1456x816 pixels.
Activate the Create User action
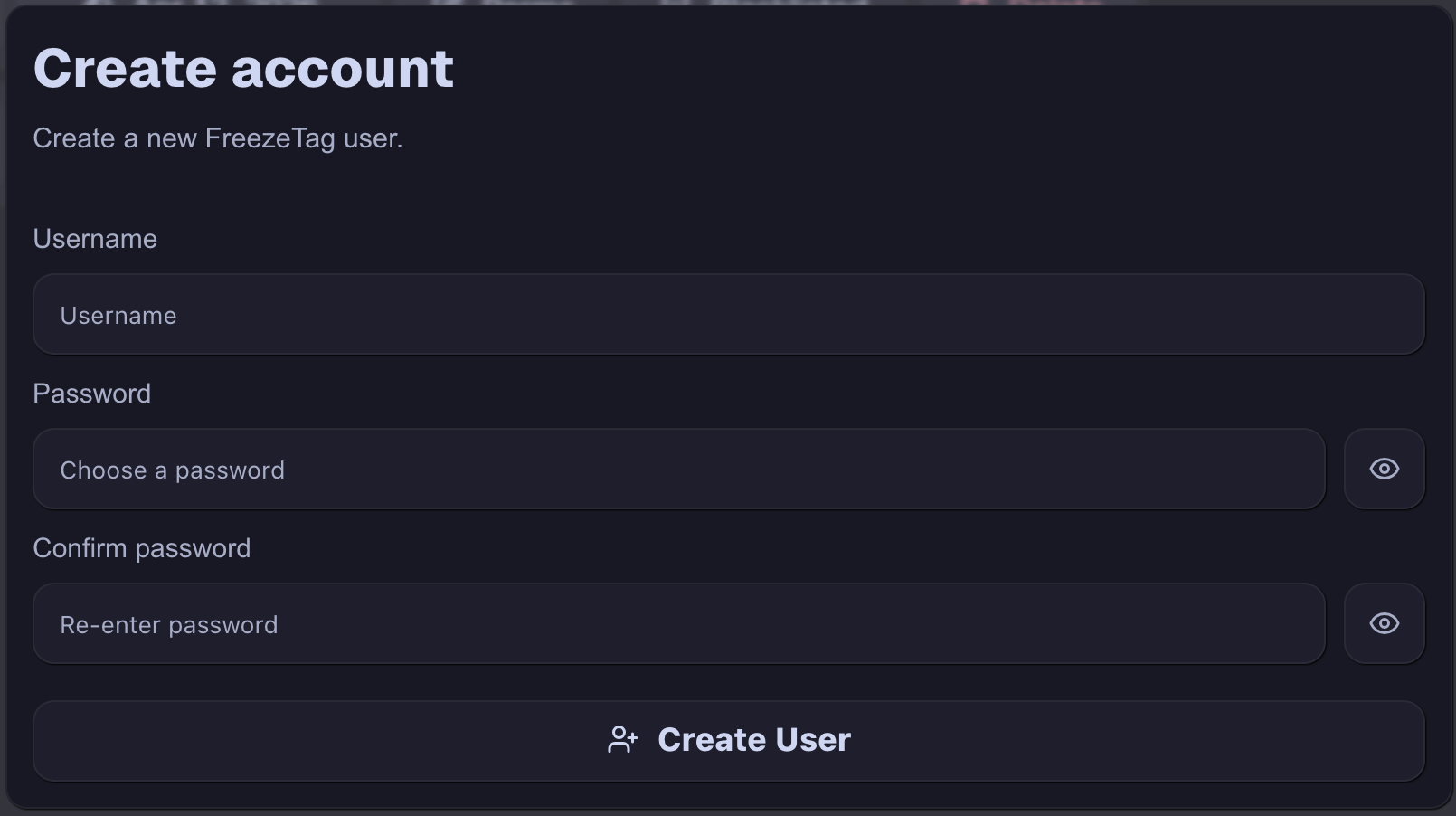click(728, 739)
